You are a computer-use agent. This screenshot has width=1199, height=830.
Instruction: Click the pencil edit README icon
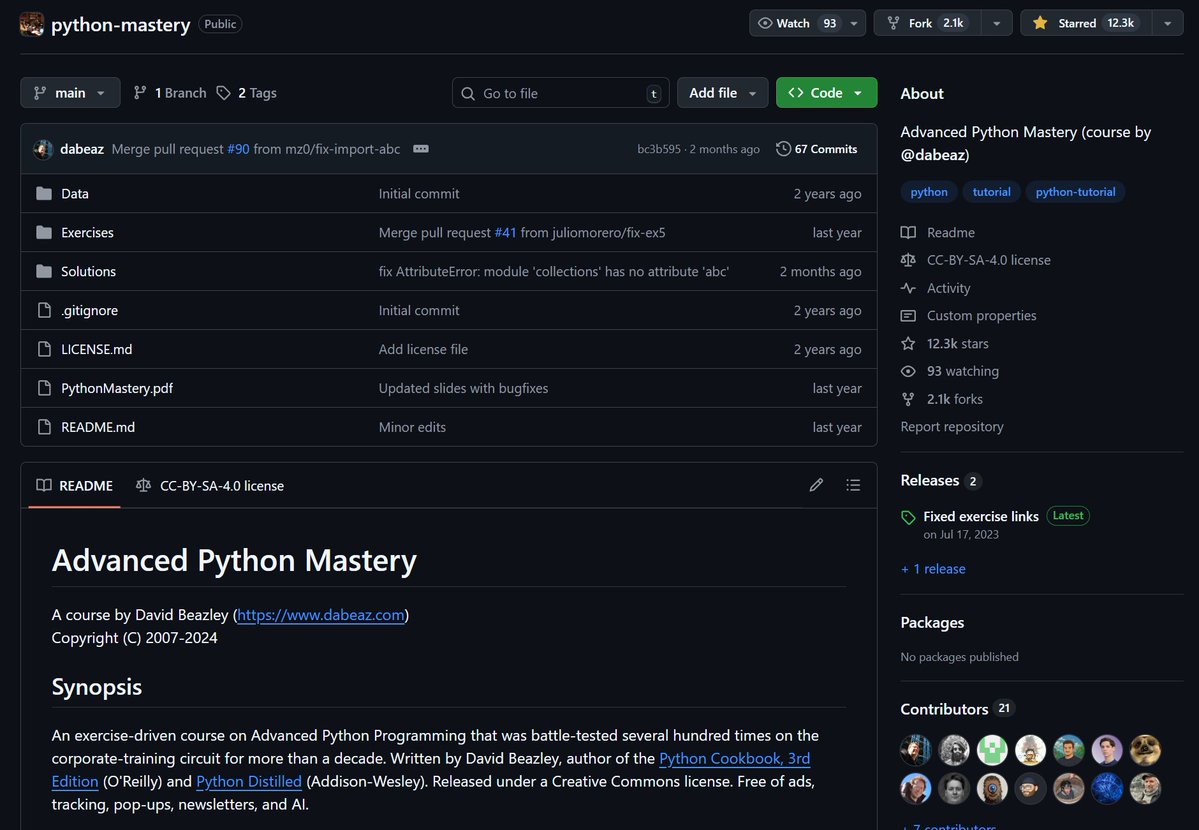(816, 485)
